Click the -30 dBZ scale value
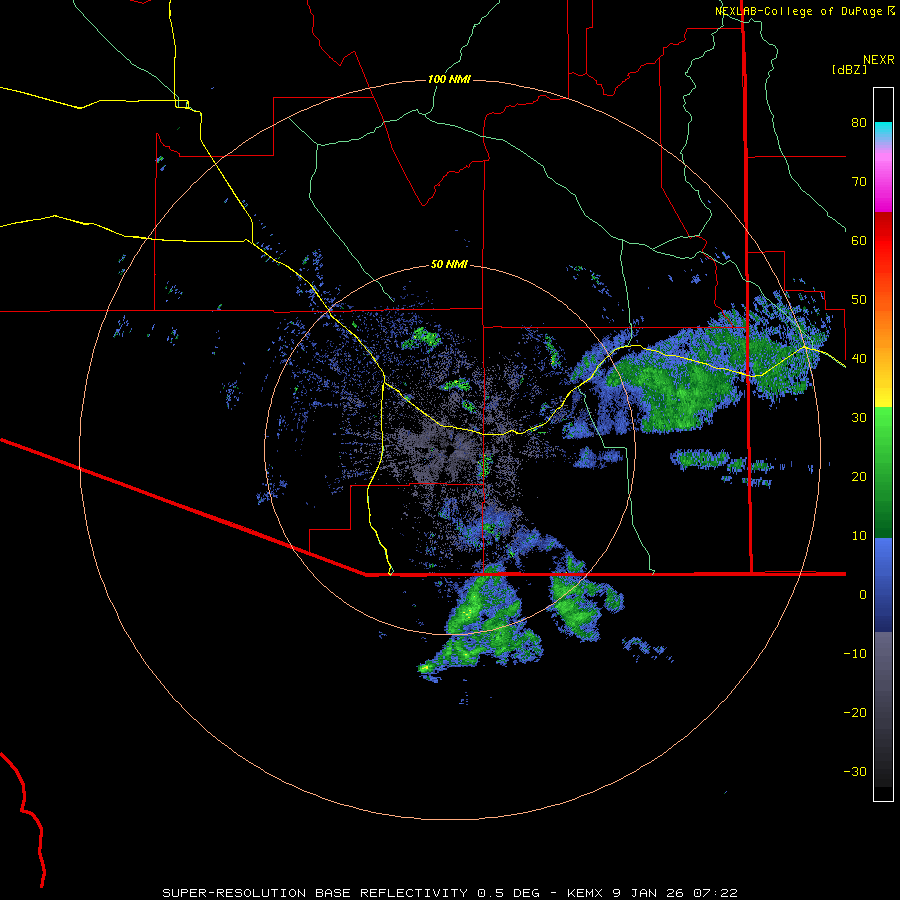Screen dimensions: 900x900 [855, 771]
